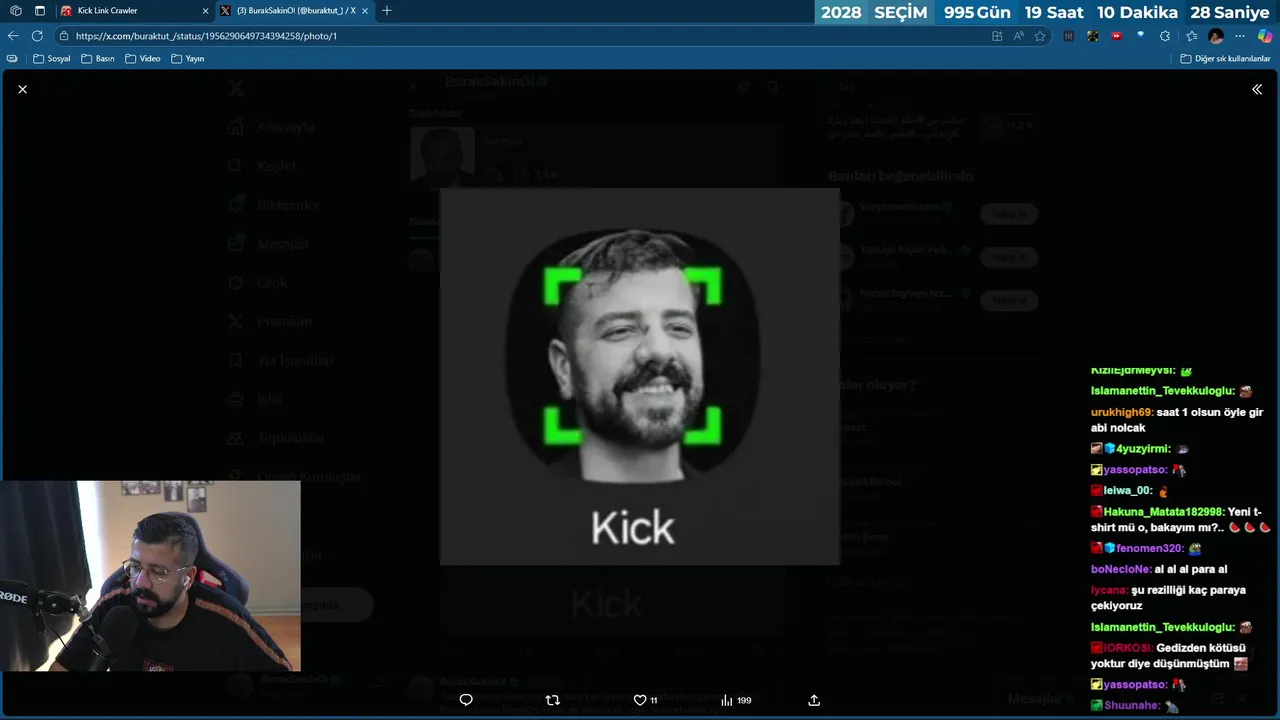Open a new browser tab
The height and width of the screenshot is (720, 1280).
tap(387, 10)
